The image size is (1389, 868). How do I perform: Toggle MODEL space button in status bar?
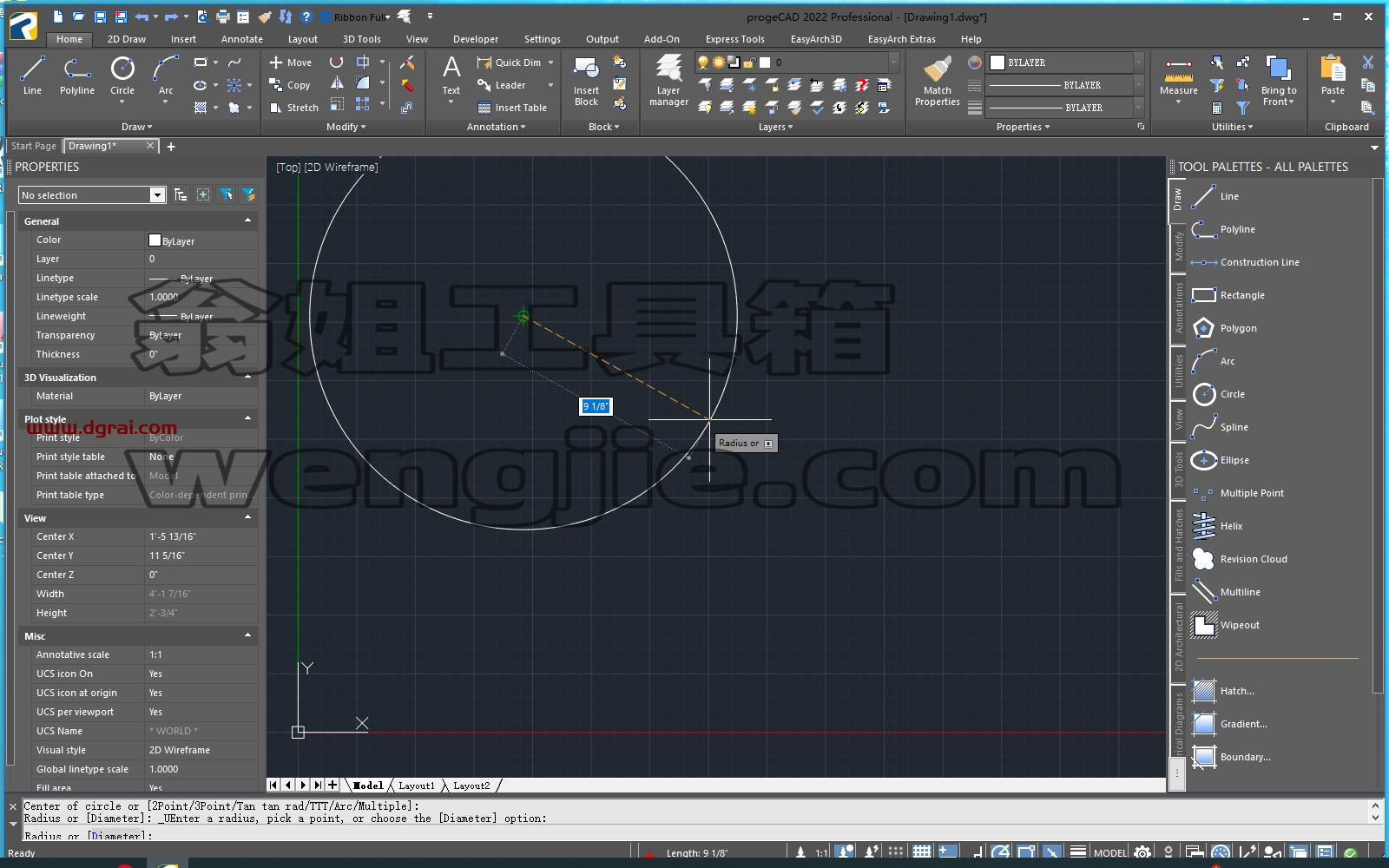tap(1110, 853)
